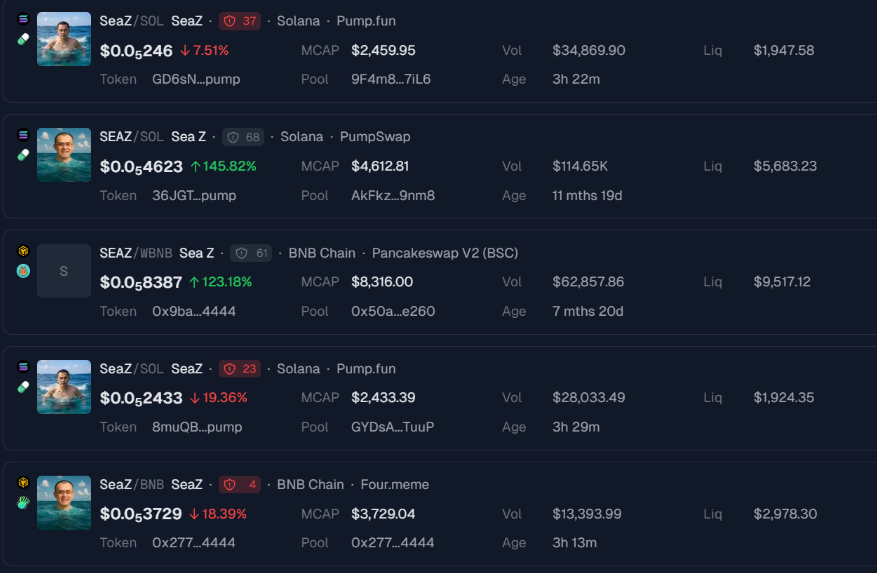Image resolution: width=877 pixels, height=573 pixels.
Task: Copy pool address AkFkz...9nm8
Action: pyautogui.click(x=393, y=195)
